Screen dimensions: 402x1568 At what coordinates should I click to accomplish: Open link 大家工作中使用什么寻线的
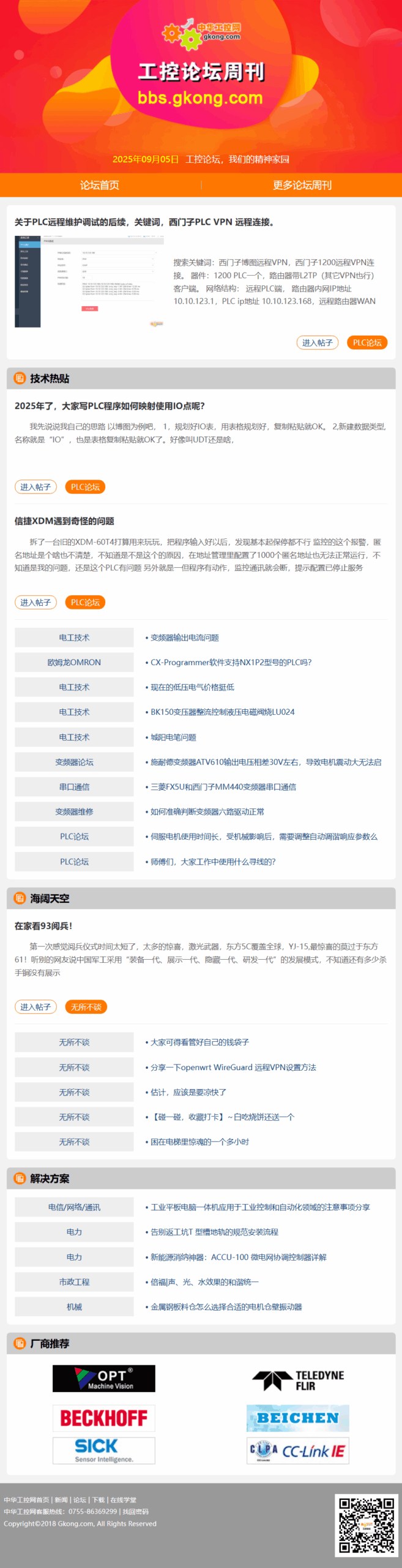[212, 861]
